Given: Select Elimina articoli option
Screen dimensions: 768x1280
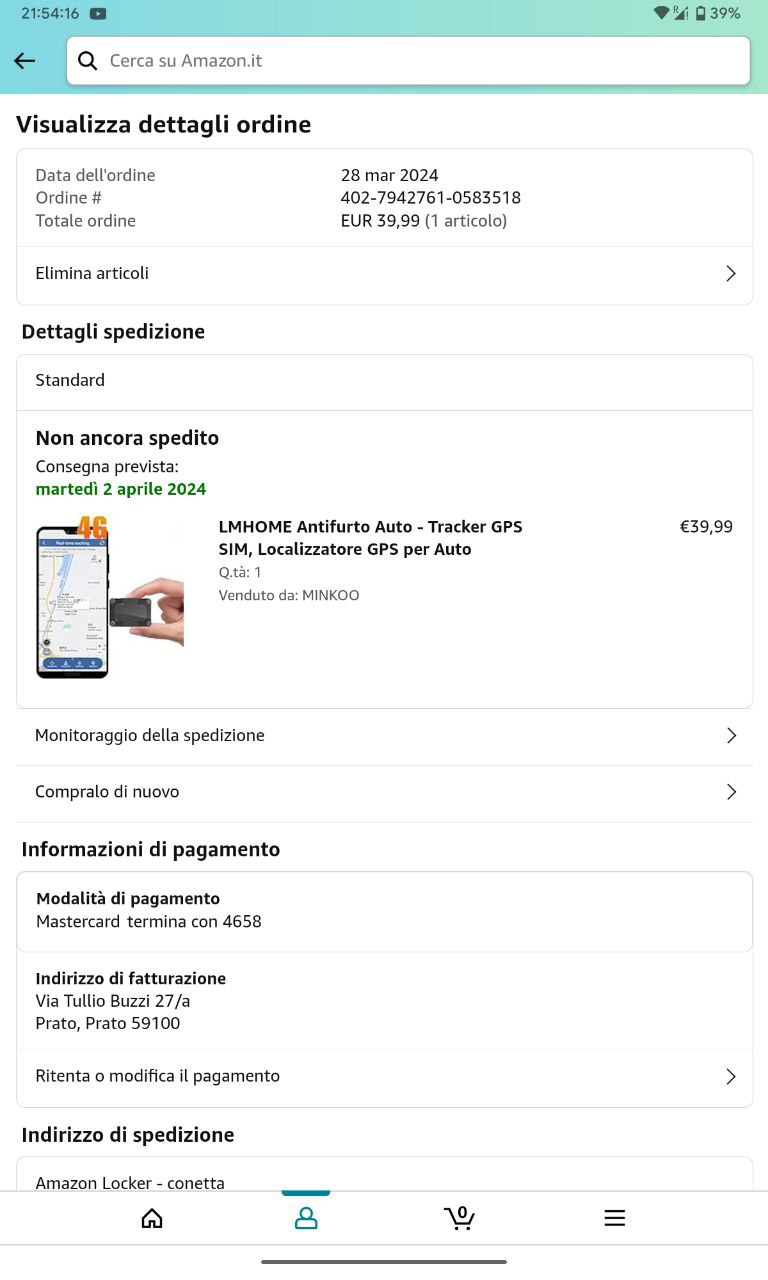Looking at the screenshot, I should point(92,274).
